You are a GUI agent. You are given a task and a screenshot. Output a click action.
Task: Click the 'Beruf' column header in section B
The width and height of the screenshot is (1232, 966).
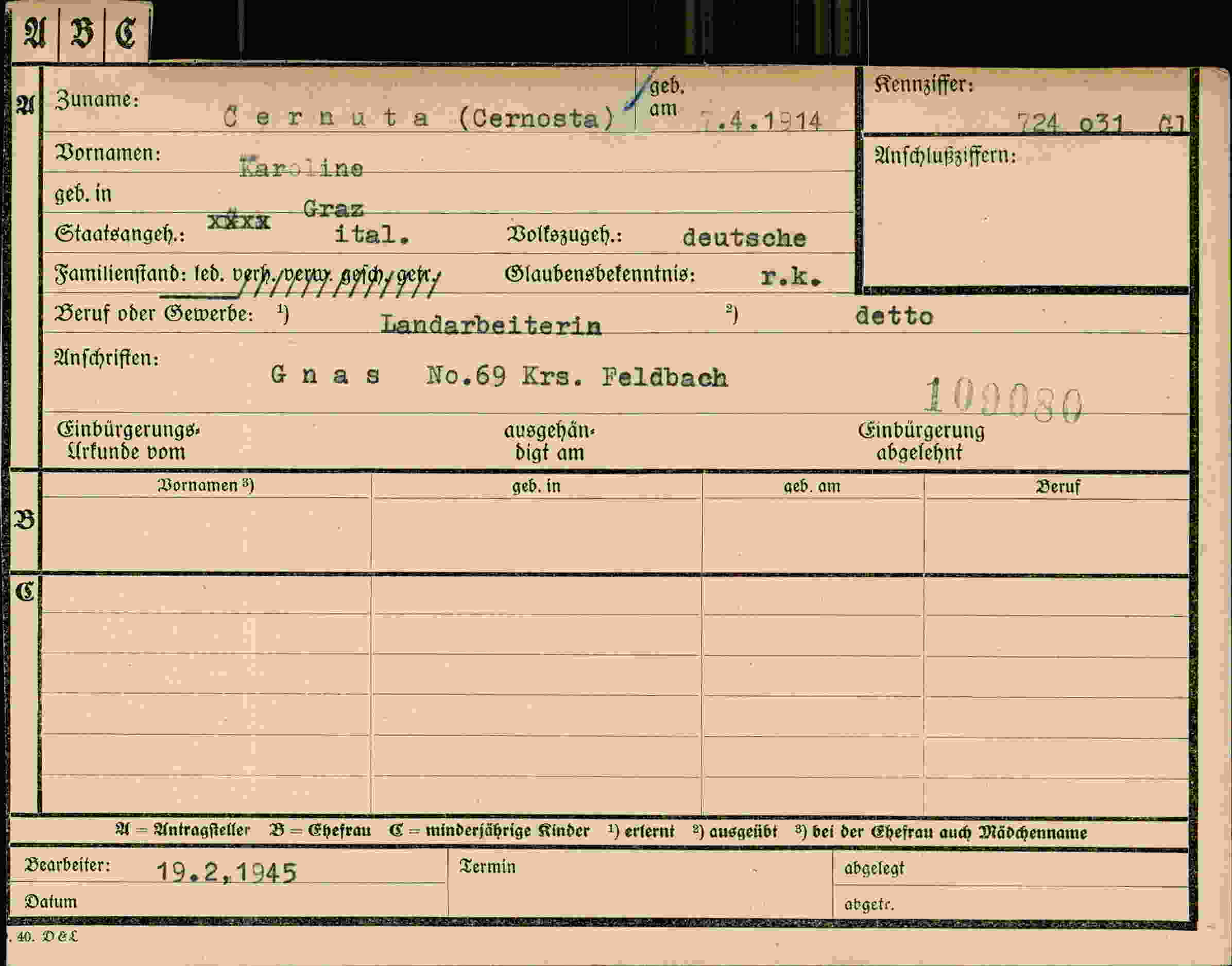pos(1058,487)
